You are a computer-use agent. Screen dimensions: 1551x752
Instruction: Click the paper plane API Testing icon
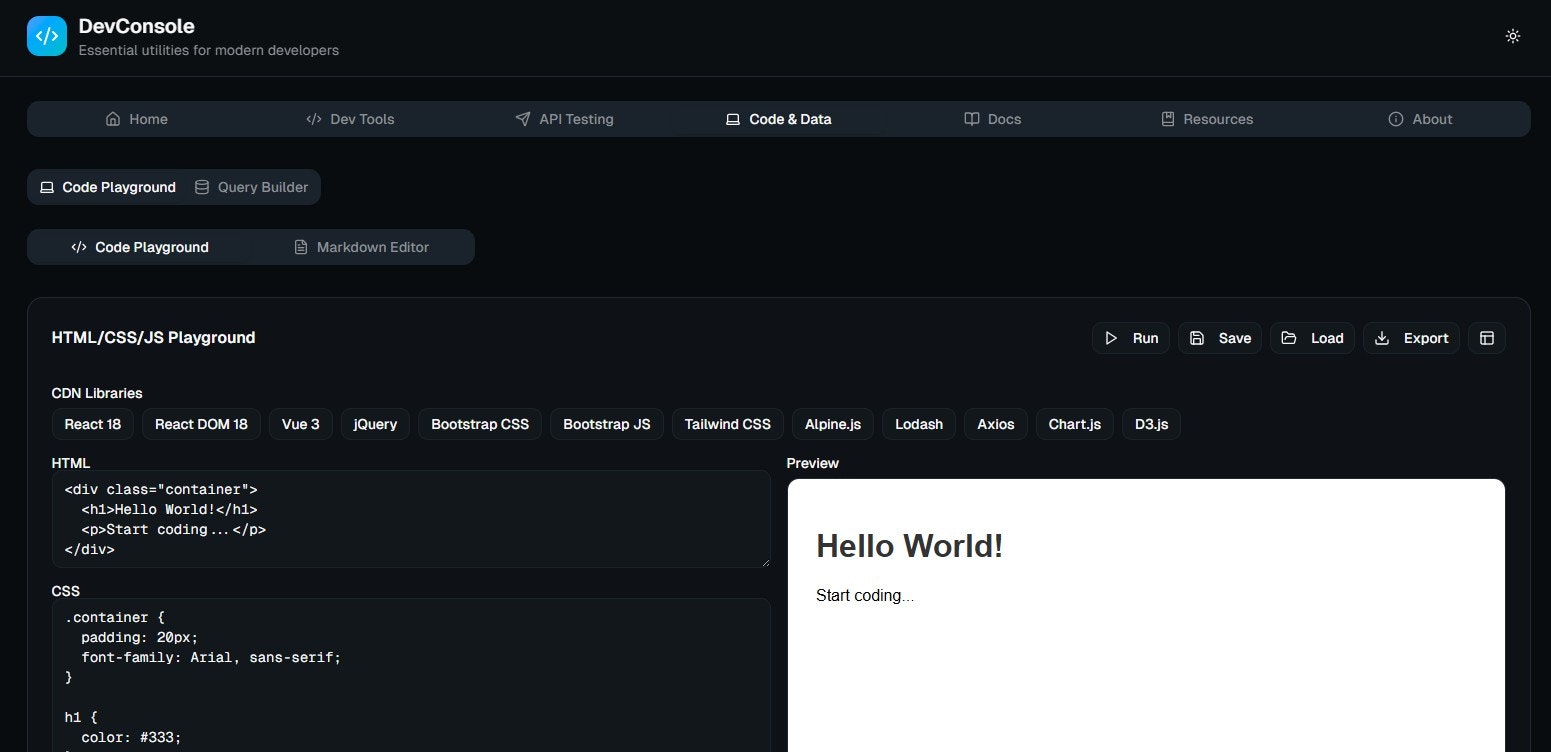[x=523, y=119]
